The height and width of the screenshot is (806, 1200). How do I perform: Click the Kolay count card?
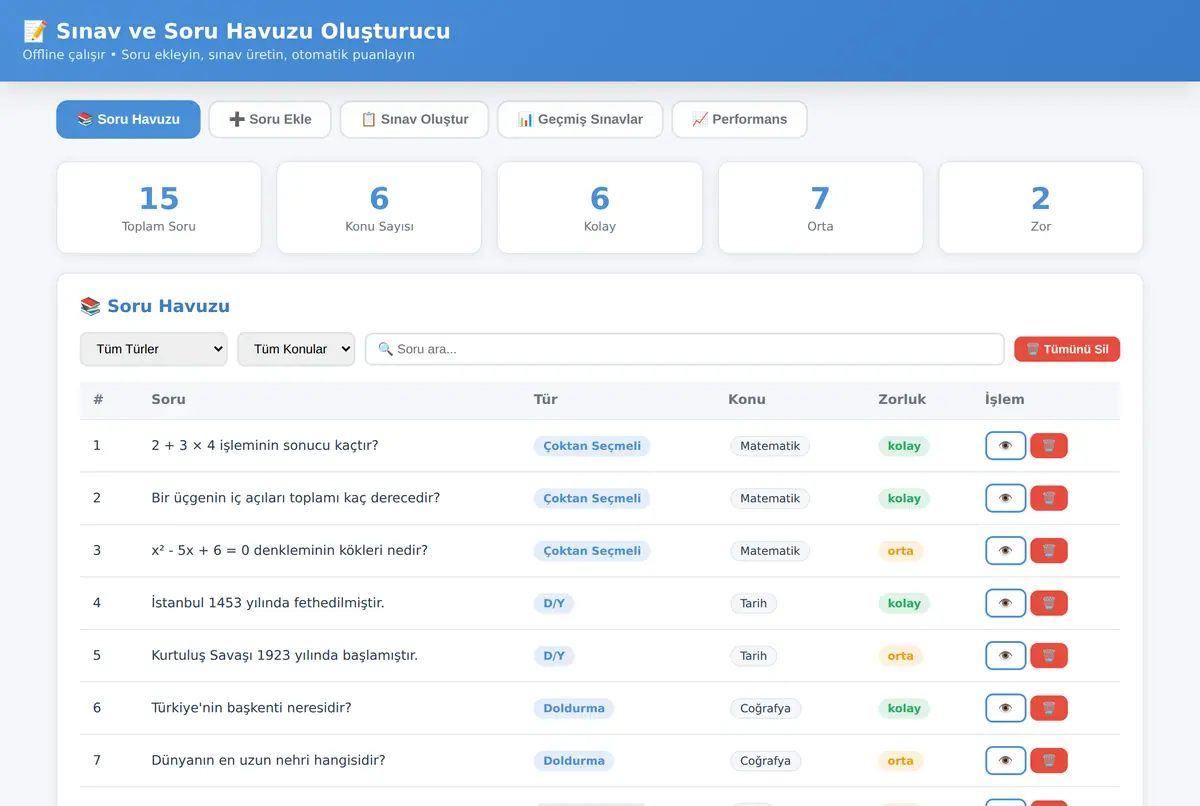(600, 208)
